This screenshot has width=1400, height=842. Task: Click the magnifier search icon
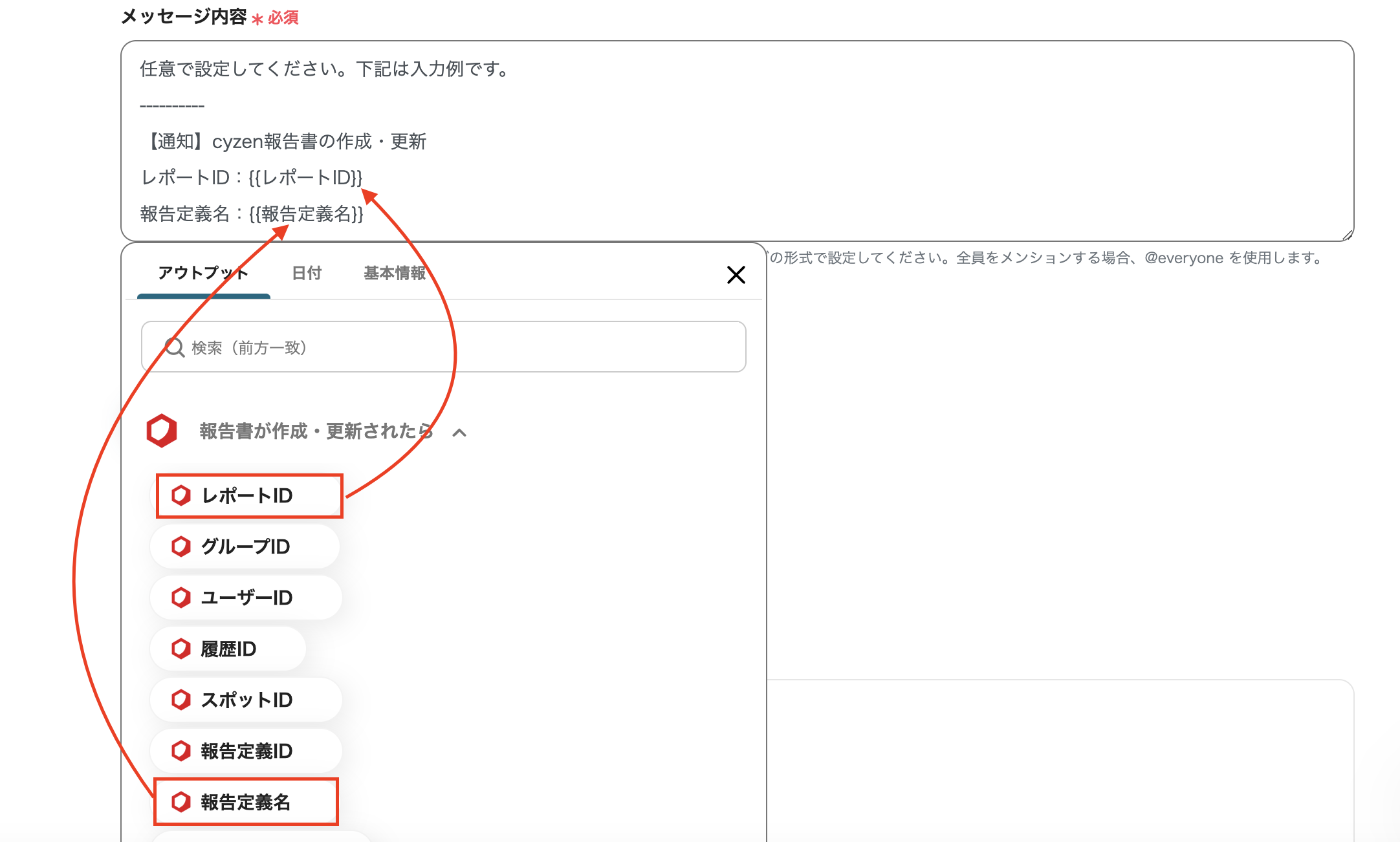tap(174, 347)
